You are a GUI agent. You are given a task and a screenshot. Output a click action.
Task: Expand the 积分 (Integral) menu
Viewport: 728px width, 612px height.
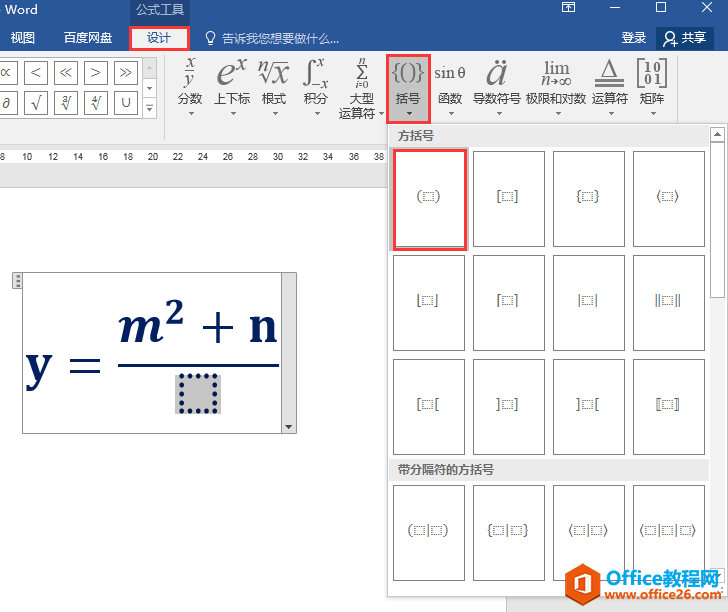pyautogui.click(x=315, y=87)
